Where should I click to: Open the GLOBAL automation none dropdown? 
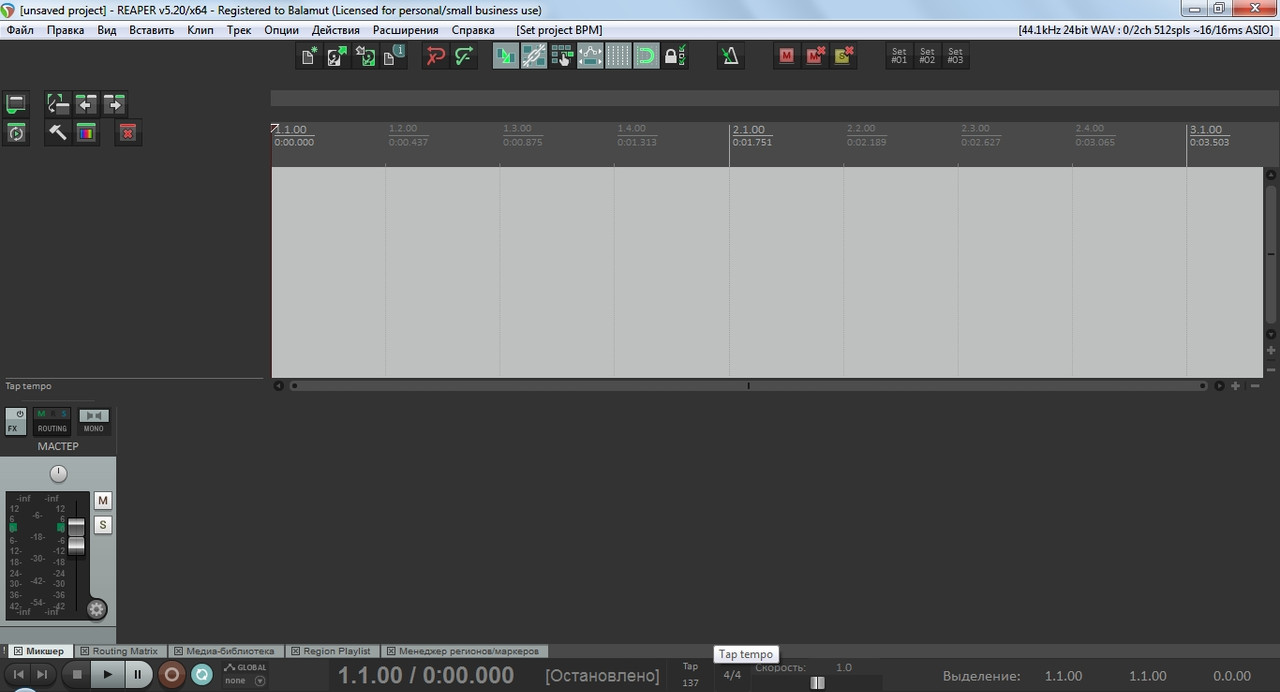245,681
